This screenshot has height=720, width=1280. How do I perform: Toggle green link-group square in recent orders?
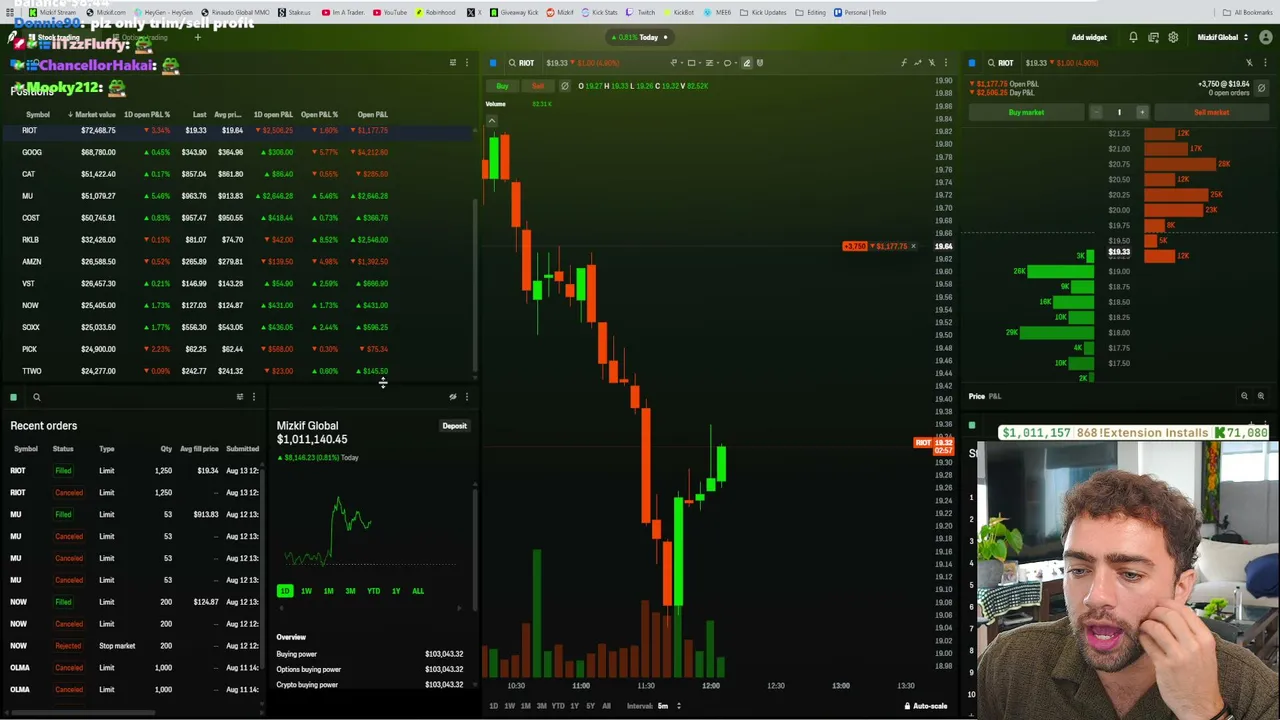pos(13,397)
